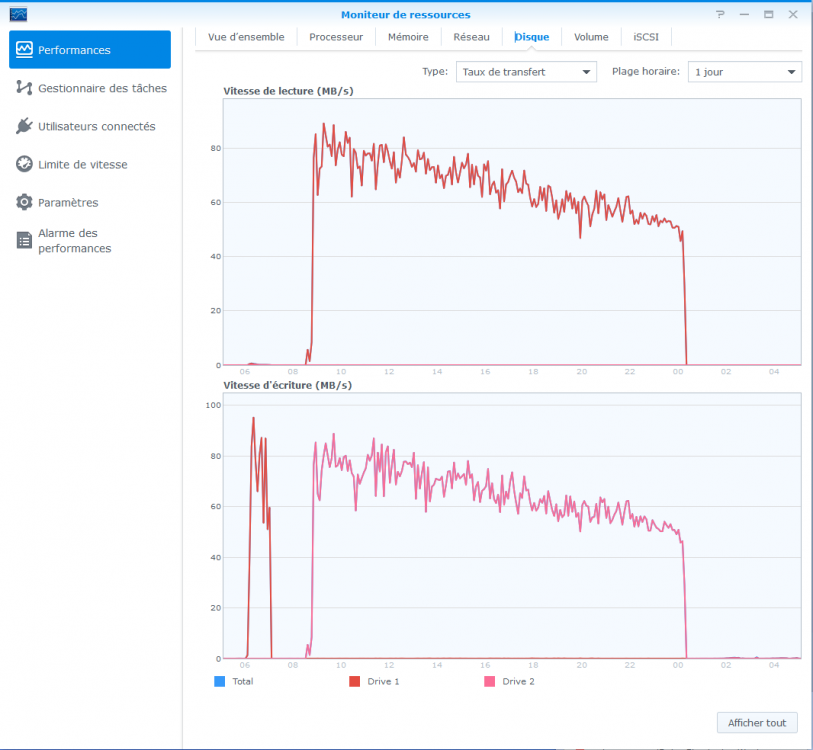This screenshot has width=813, height=750.
Task: Open the Plage horaire dropdown 1 jour
Action: [744, 72]
